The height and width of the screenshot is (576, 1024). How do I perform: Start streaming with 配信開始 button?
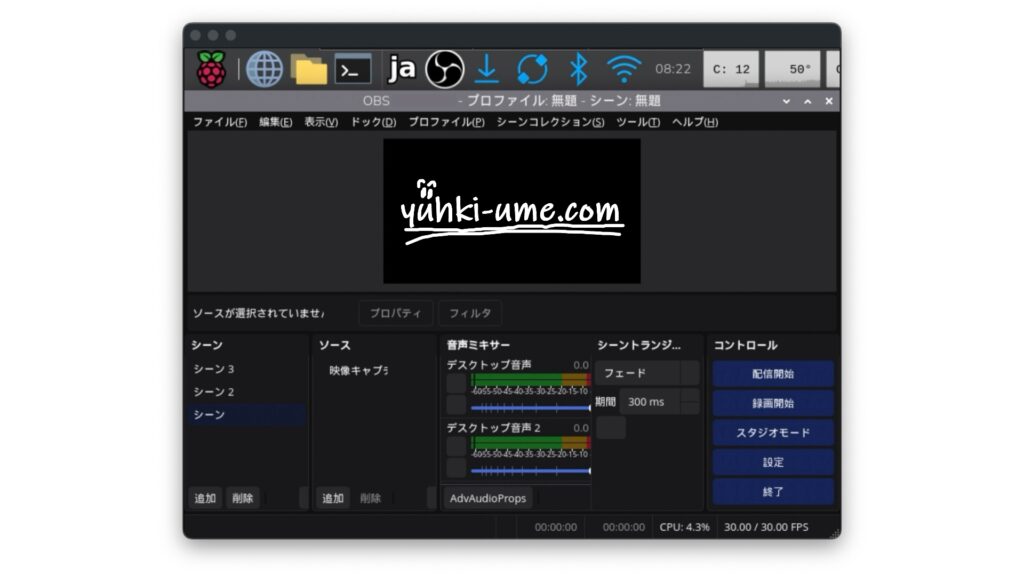tap(773, 374)
